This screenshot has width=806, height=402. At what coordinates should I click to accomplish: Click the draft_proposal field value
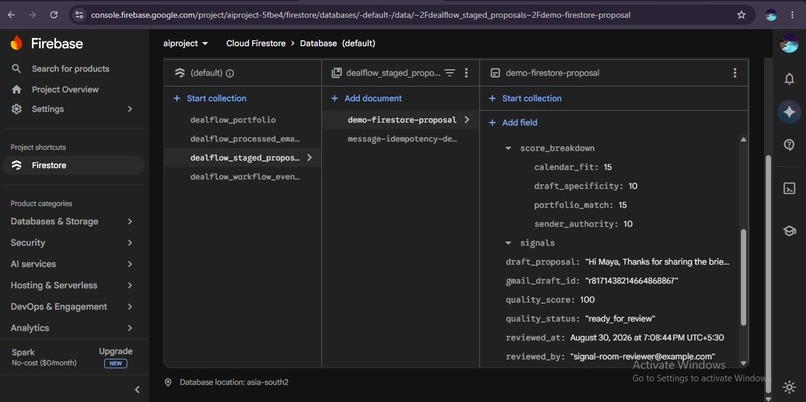click(x=657, y=262)
